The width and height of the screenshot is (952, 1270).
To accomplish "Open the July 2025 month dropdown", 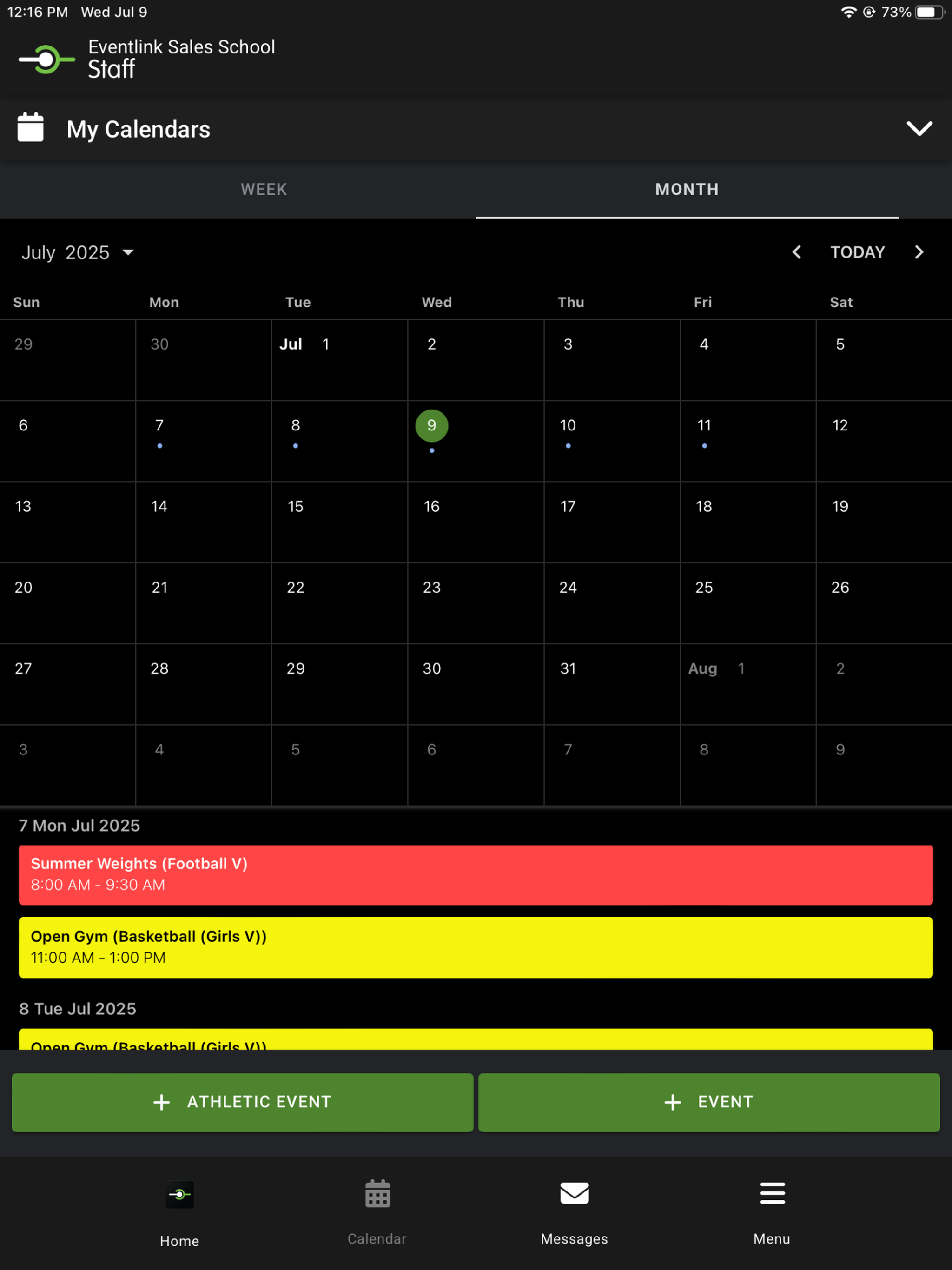I will pyautogui.click(x=78, y=252).
